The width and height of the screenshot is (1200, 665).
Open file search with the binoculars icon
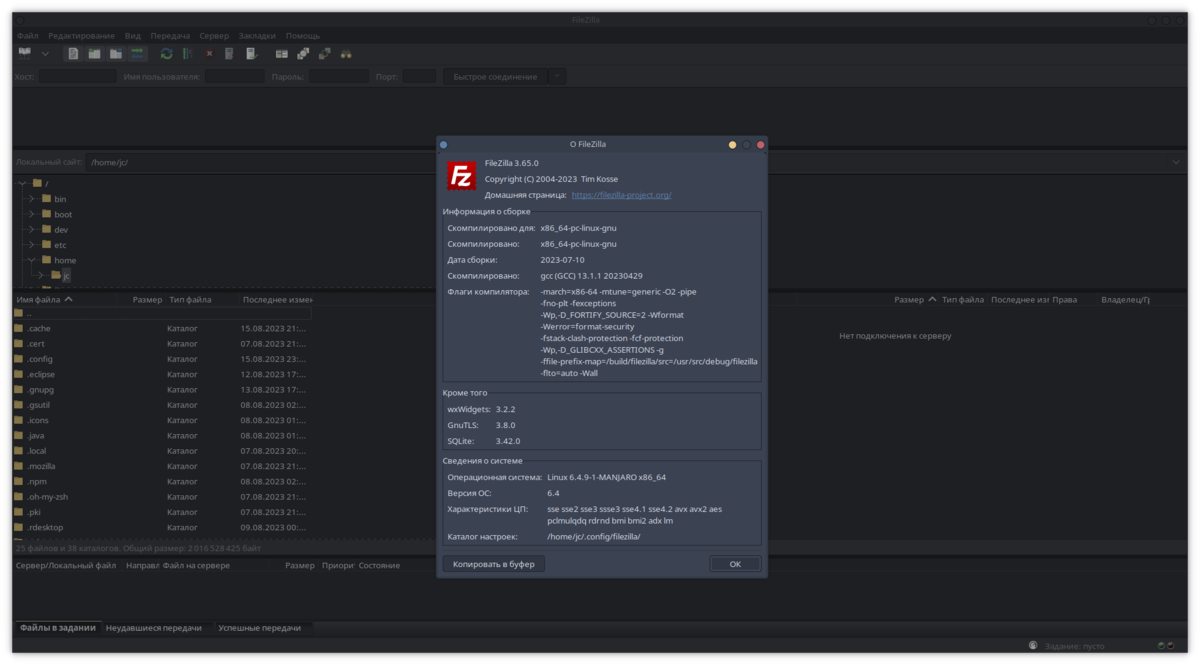pyautogui.click(x=345, y=53)
